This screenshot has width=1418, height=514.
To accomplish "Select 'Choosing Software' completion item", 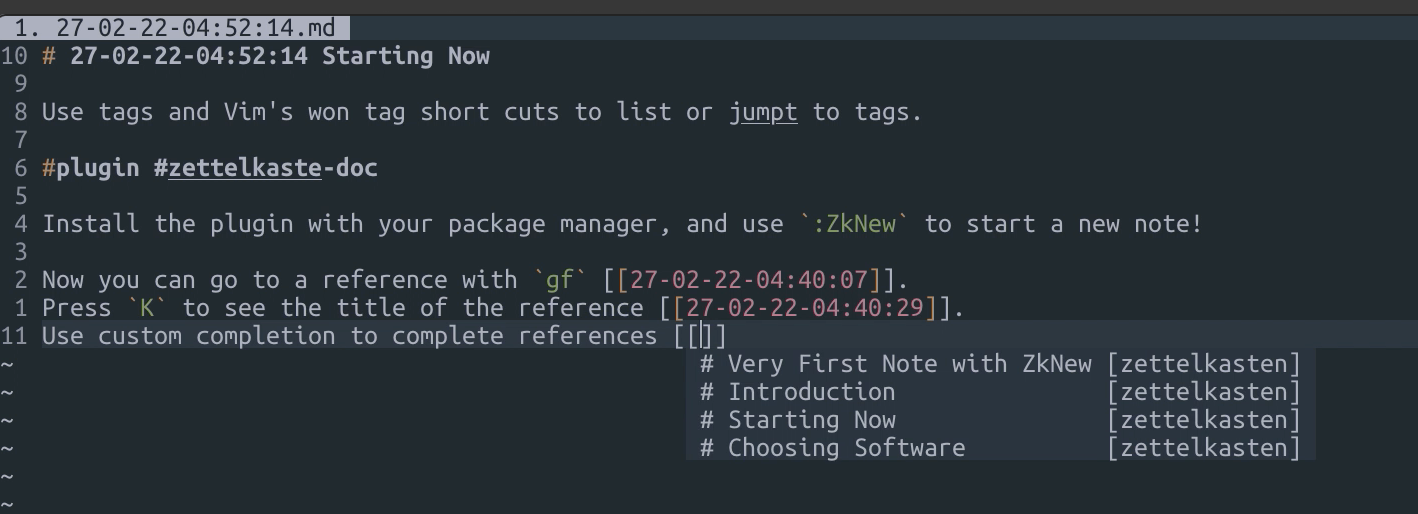I will pyautogui.click(x=1000, y=447).
